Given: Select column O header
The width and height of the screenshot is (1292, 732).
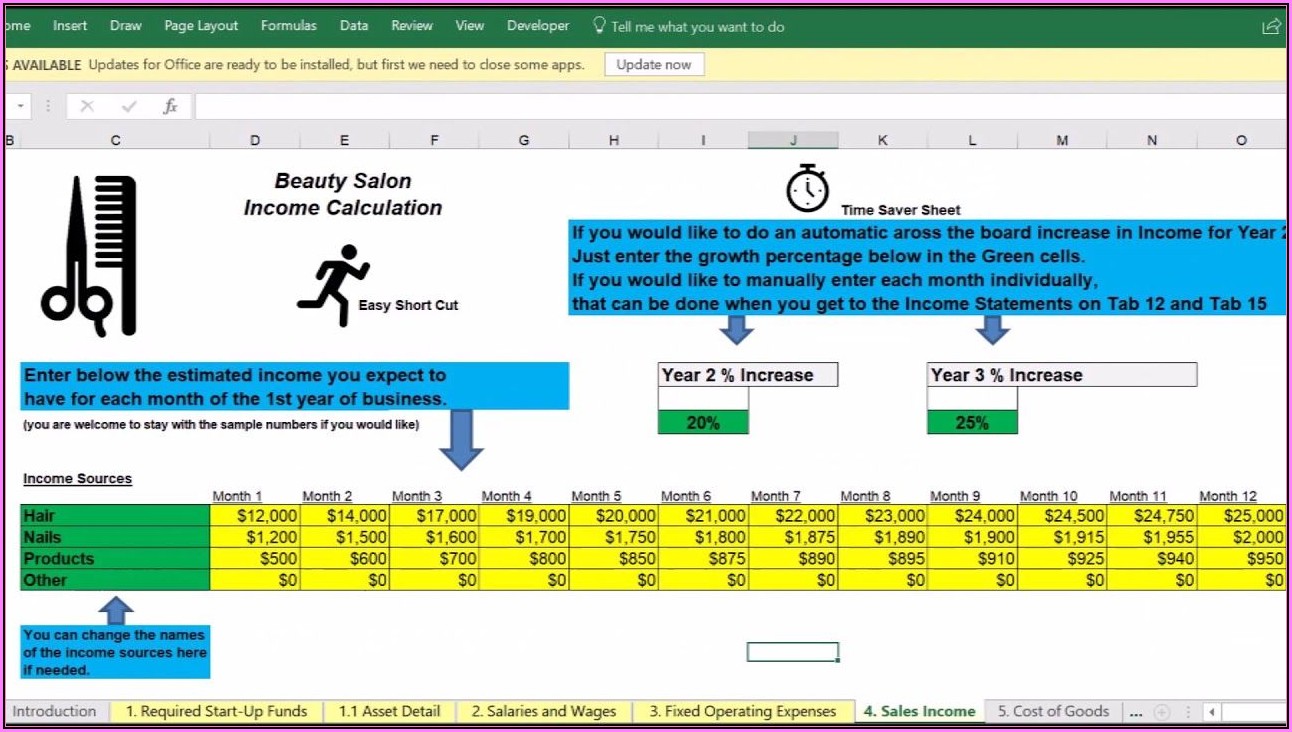Looking at the screenshot, I should (1241, 141).
